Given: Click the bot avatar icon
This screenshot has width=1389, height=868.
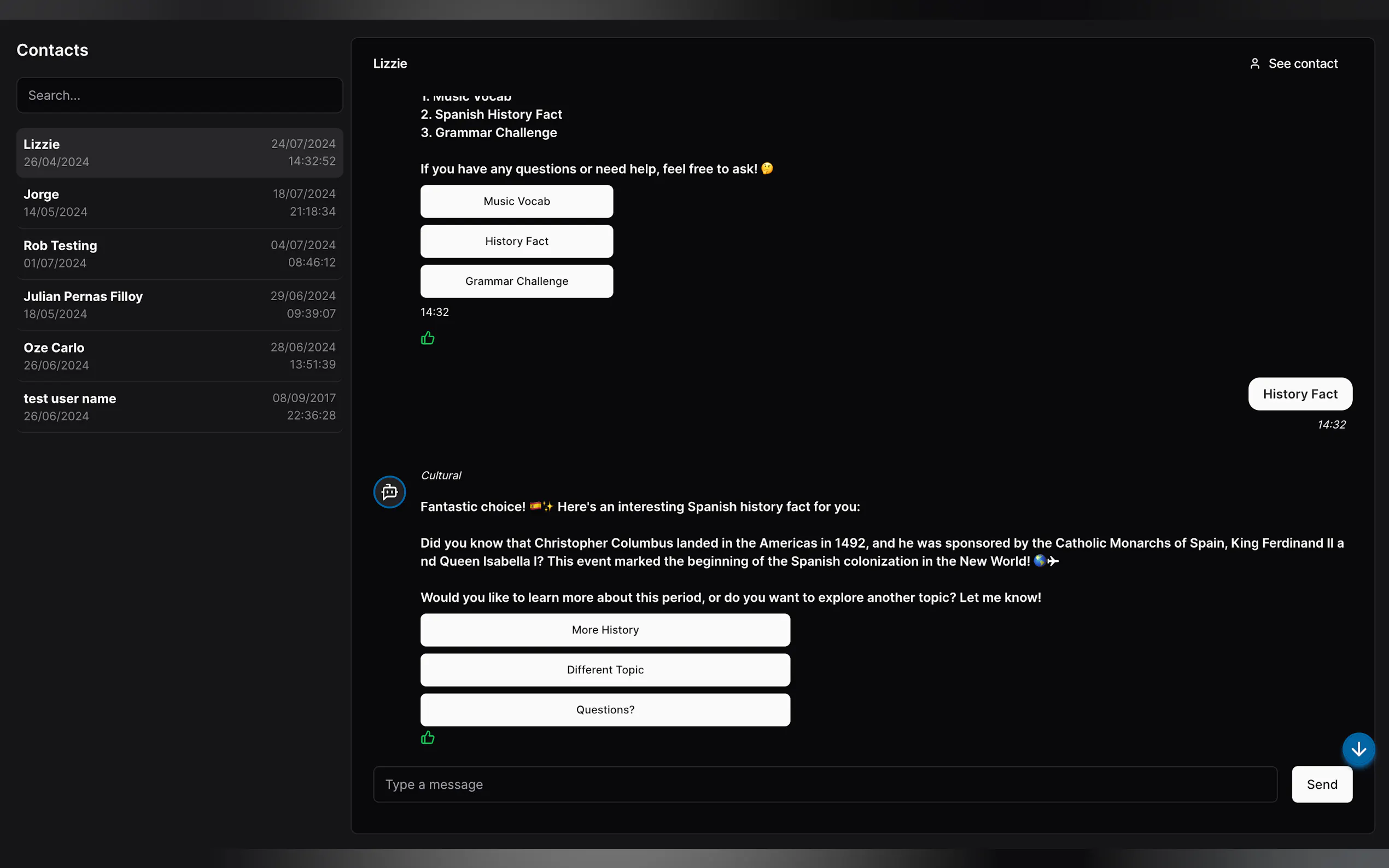Looking at the screenshot, I should [389, 492].
